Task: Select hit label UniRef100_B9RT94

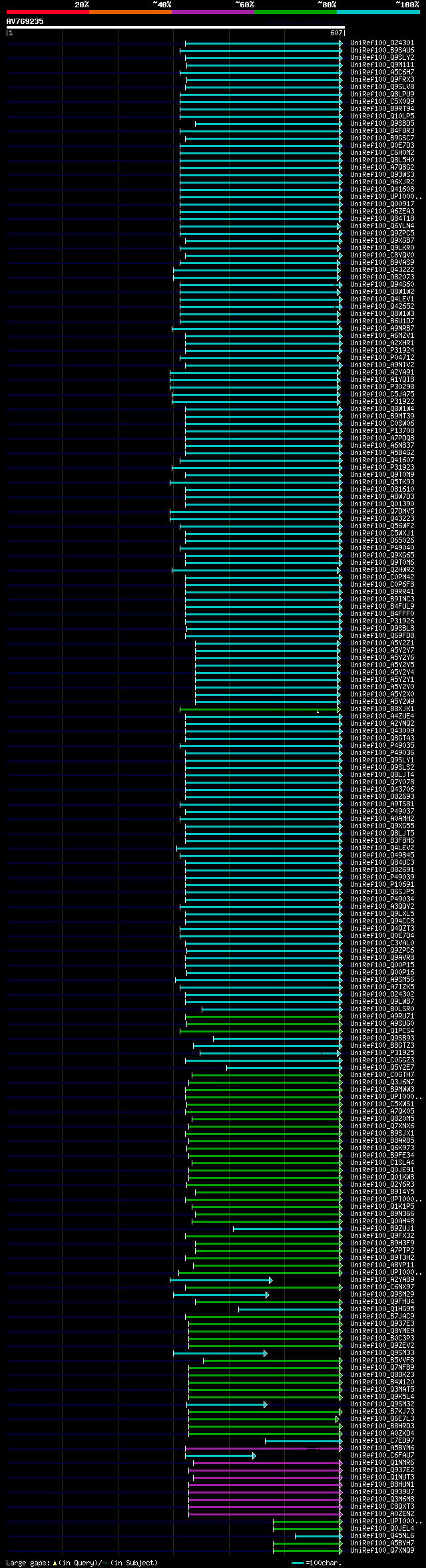Action: (x=382, y=108)
